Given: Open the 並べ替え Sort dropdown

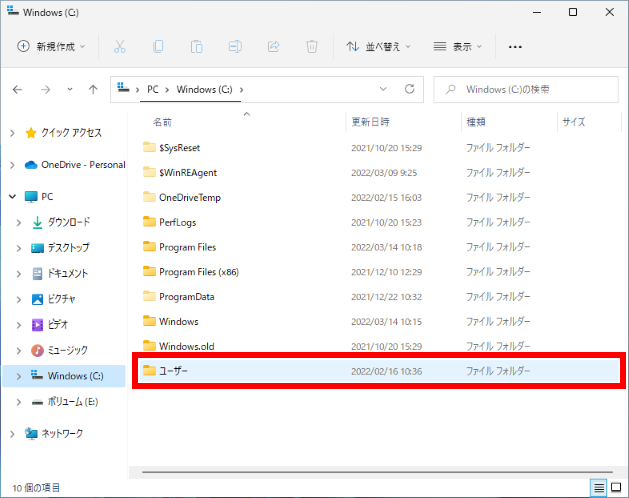Looking at the screenshot, I should point(378,47).
